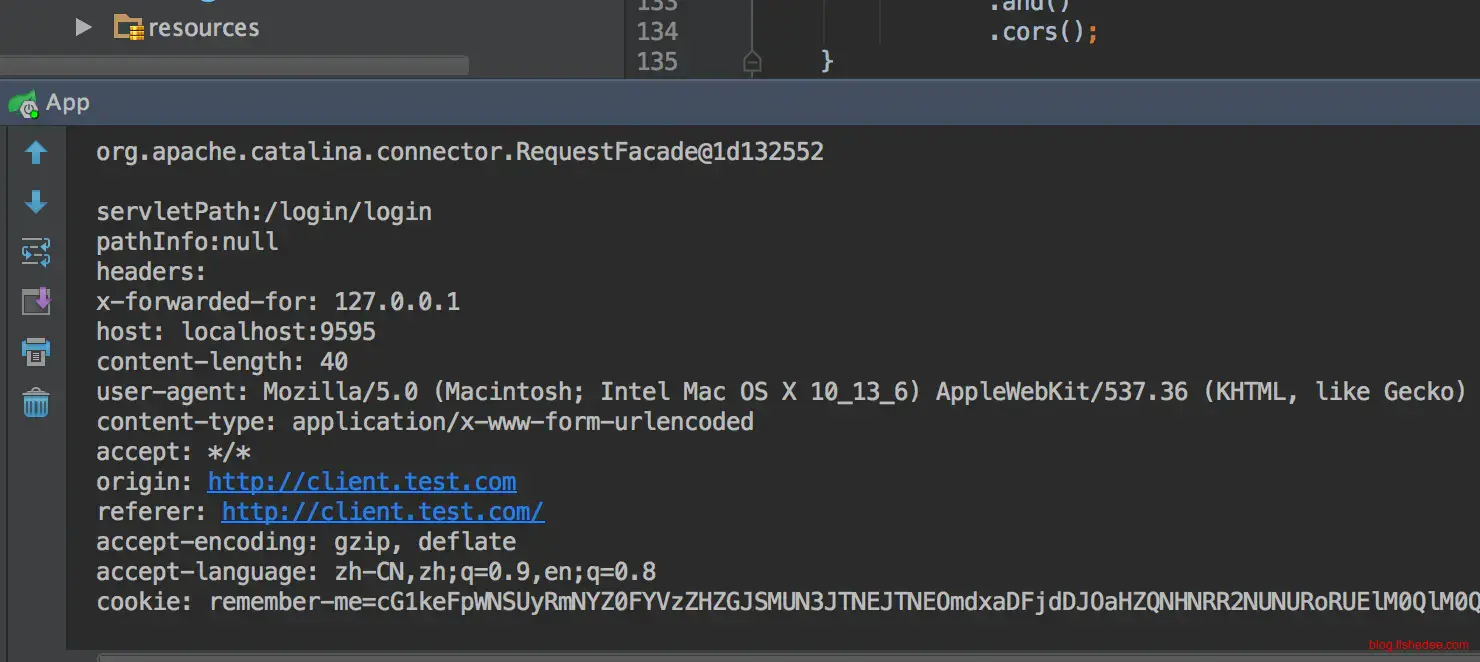Click the .cors() call in editor
This screenshot has height=662, width=1480.
[1036, 32]
